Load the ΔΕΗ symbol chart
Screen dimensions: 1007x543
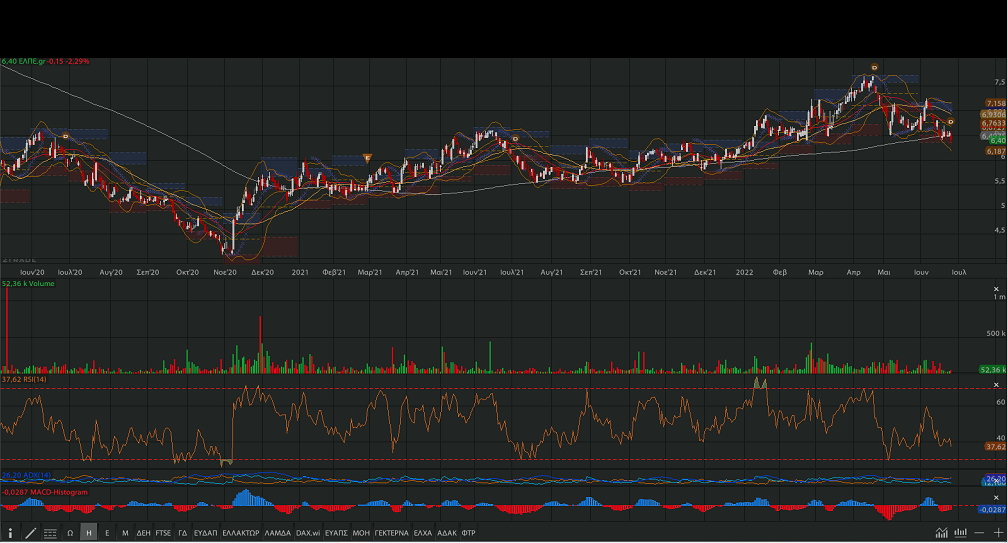[x=143, y=533]
